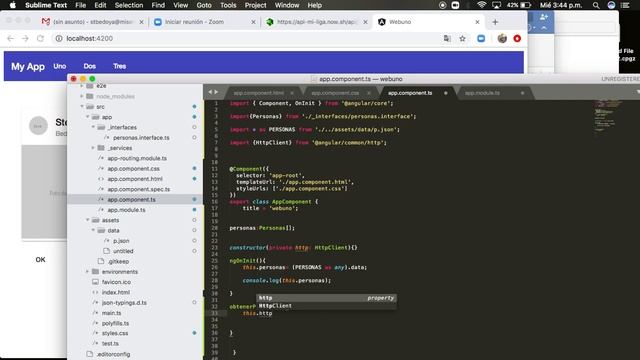Image resolution: width=640 pixels, height=360 pixels.
Task: Collapse the app folder
Action: click(88, 117)
